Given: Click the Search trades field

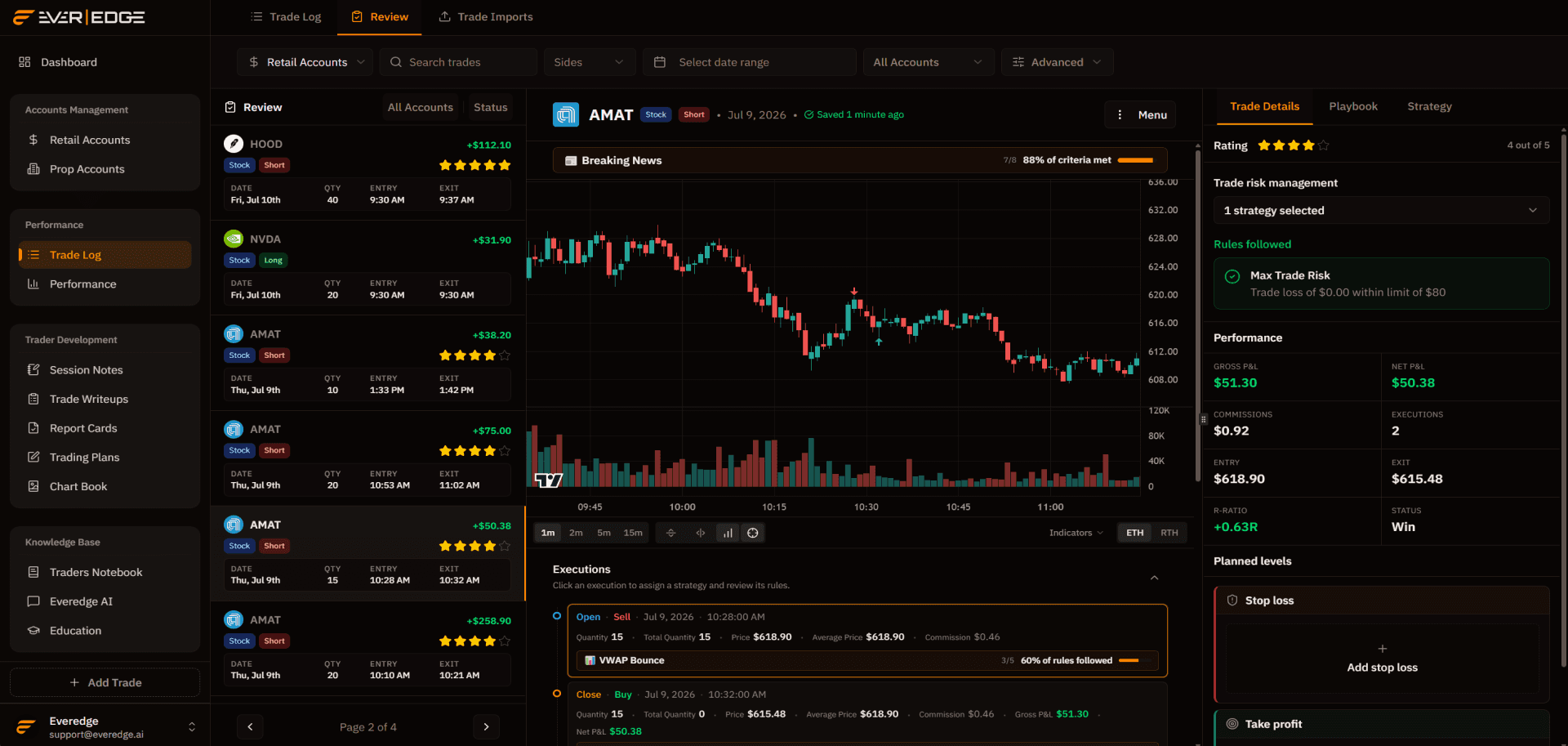Looking at the screenshot, I should pyautogui.click(x=458, y=62).
